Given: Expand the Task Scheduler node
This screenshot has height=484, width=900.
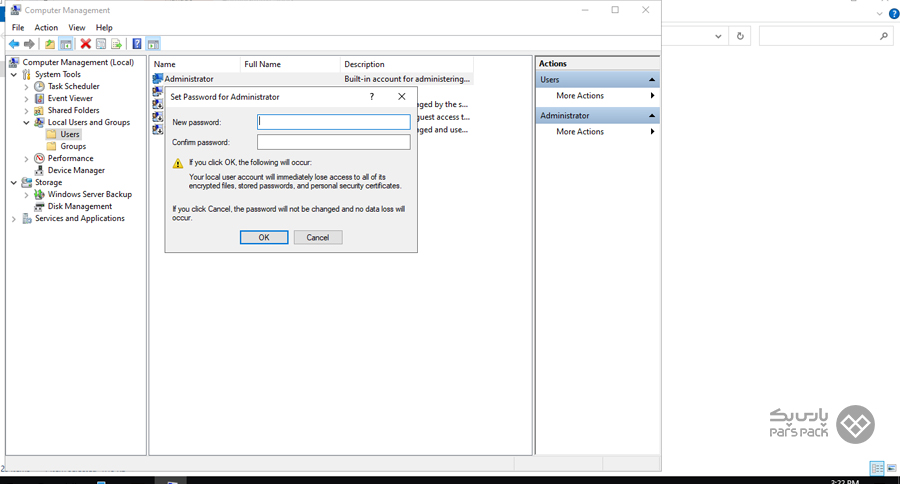Looking at the screenshot, I should click(26, 87).
